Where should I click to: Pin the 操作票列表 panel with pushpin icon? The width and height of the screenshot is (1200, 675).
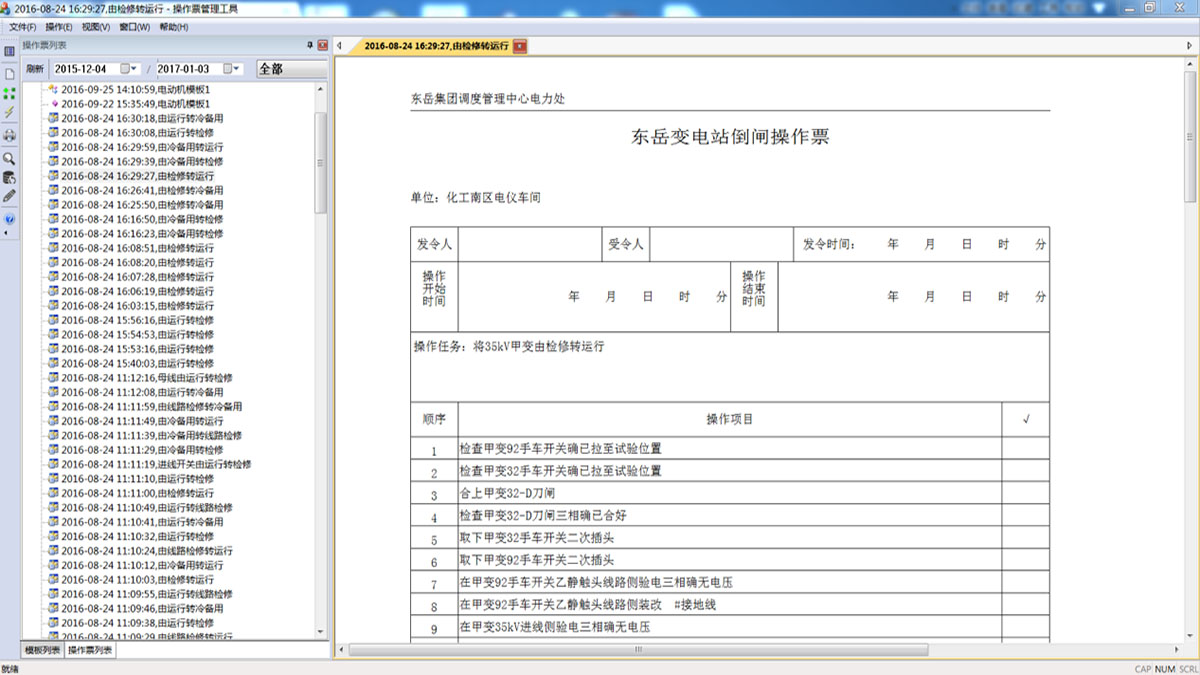(x=309, y=46)
